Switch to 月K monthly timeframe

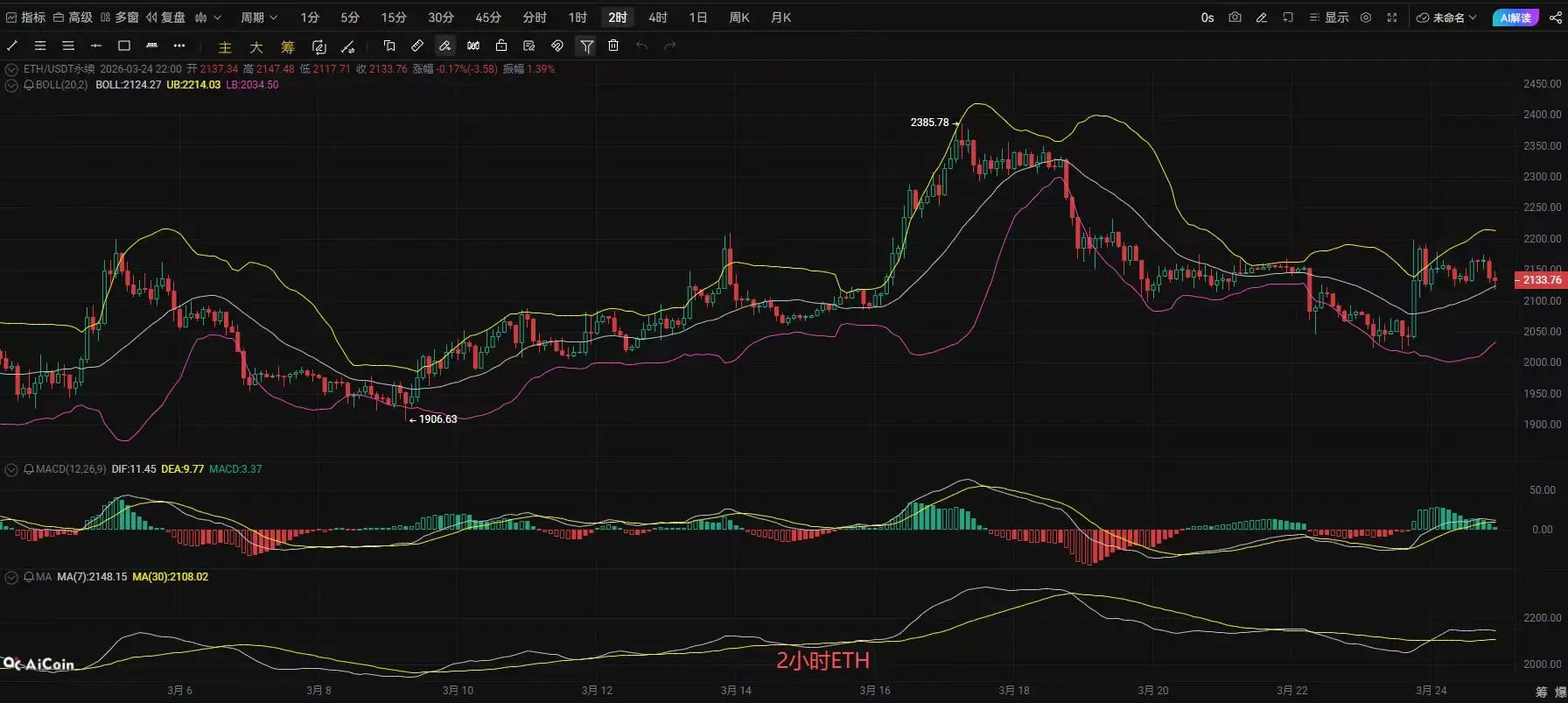coord(780,18)
